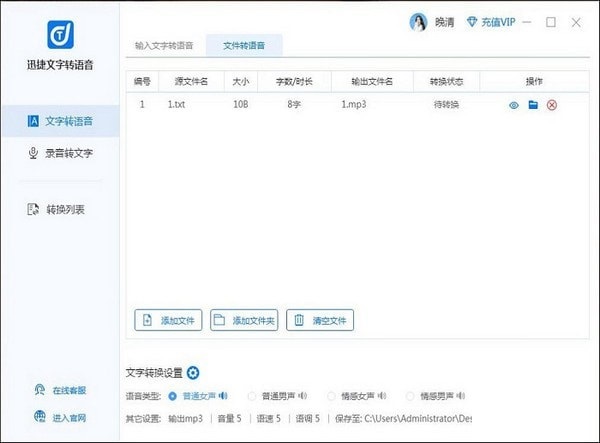This screenshot has width=600, height=443.
Task: Open output folder icon for 1.txt
Action: [x=533, y=104]
